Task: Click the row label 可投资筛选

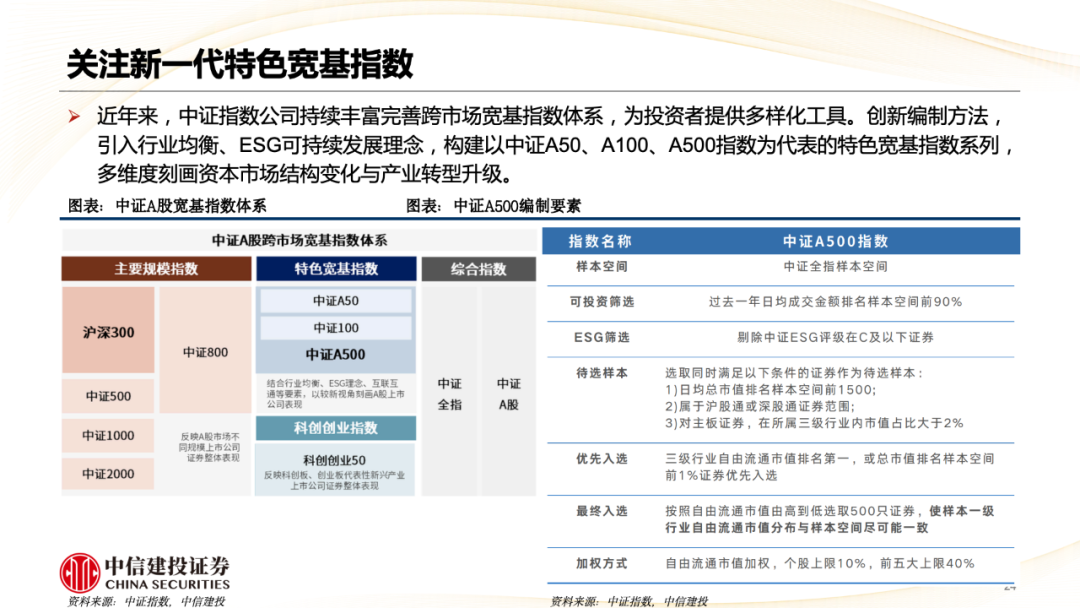Action: coord(602,302)
